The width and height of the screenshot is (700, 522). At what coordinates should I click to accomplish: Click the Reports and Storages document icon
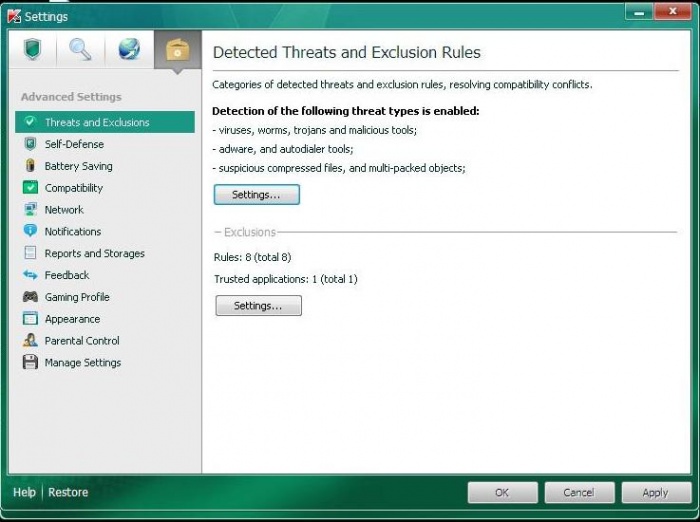(30, 253)
